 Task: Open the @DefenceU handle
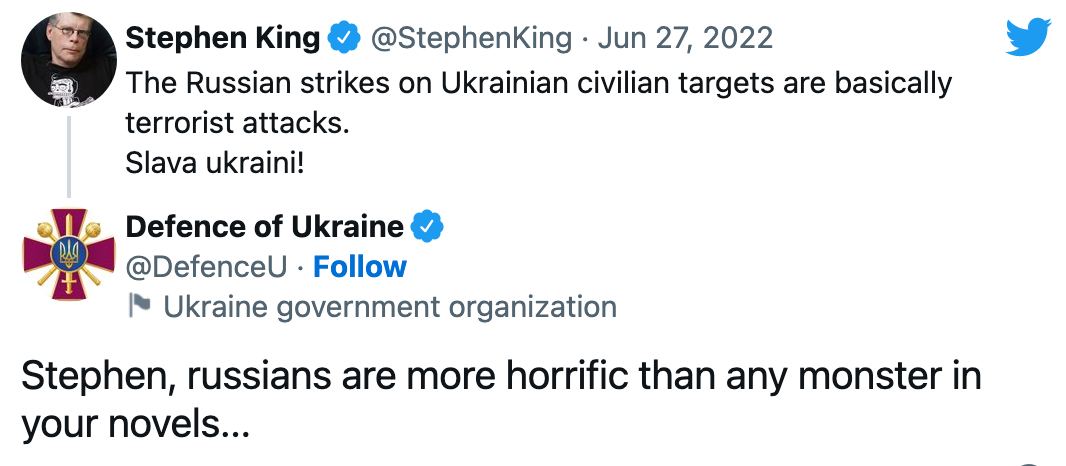coord(207,267)
